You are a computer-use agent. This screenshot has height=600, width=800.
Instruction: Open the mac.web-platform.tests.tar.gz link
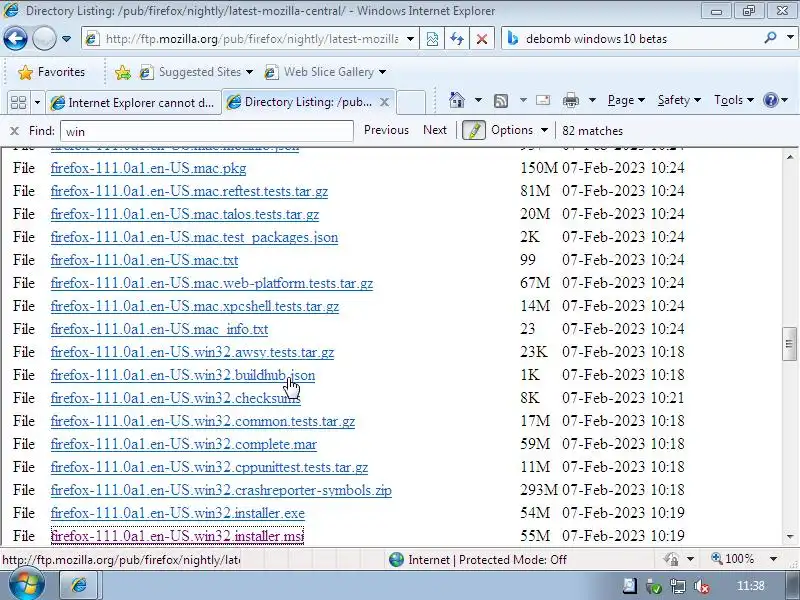click(x=212, y=283)
